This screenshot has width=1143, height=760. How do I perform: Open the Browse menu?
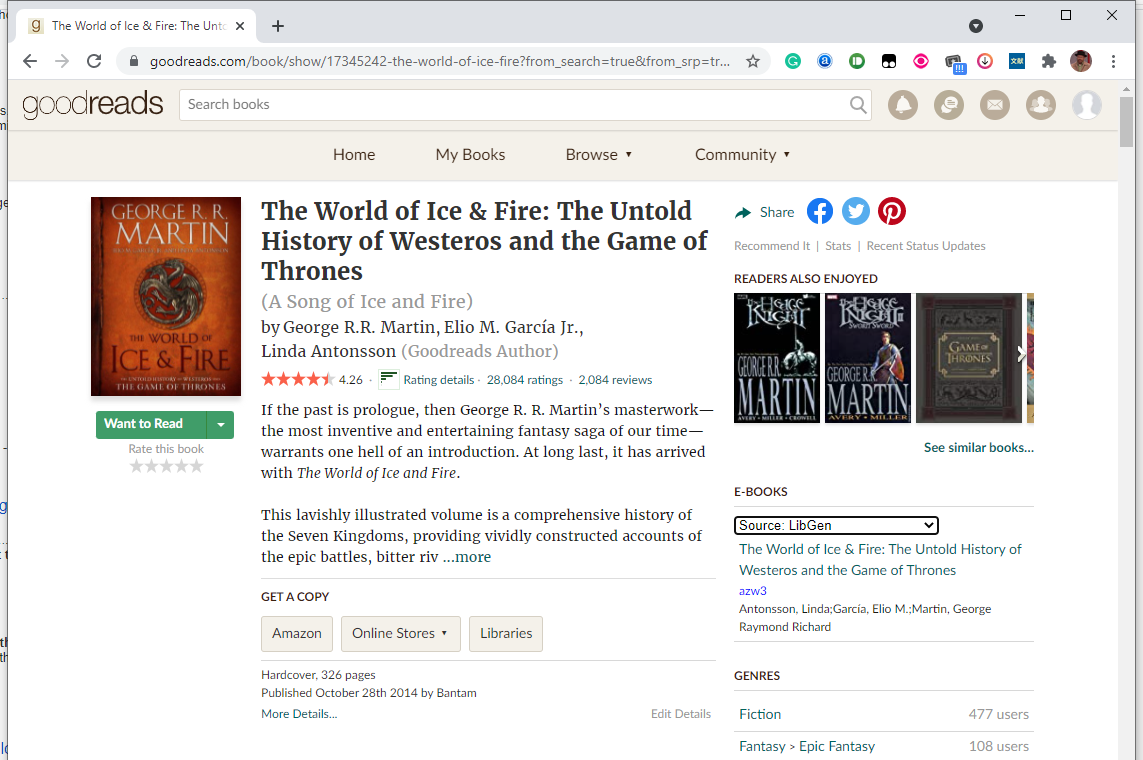click(599, 155)
